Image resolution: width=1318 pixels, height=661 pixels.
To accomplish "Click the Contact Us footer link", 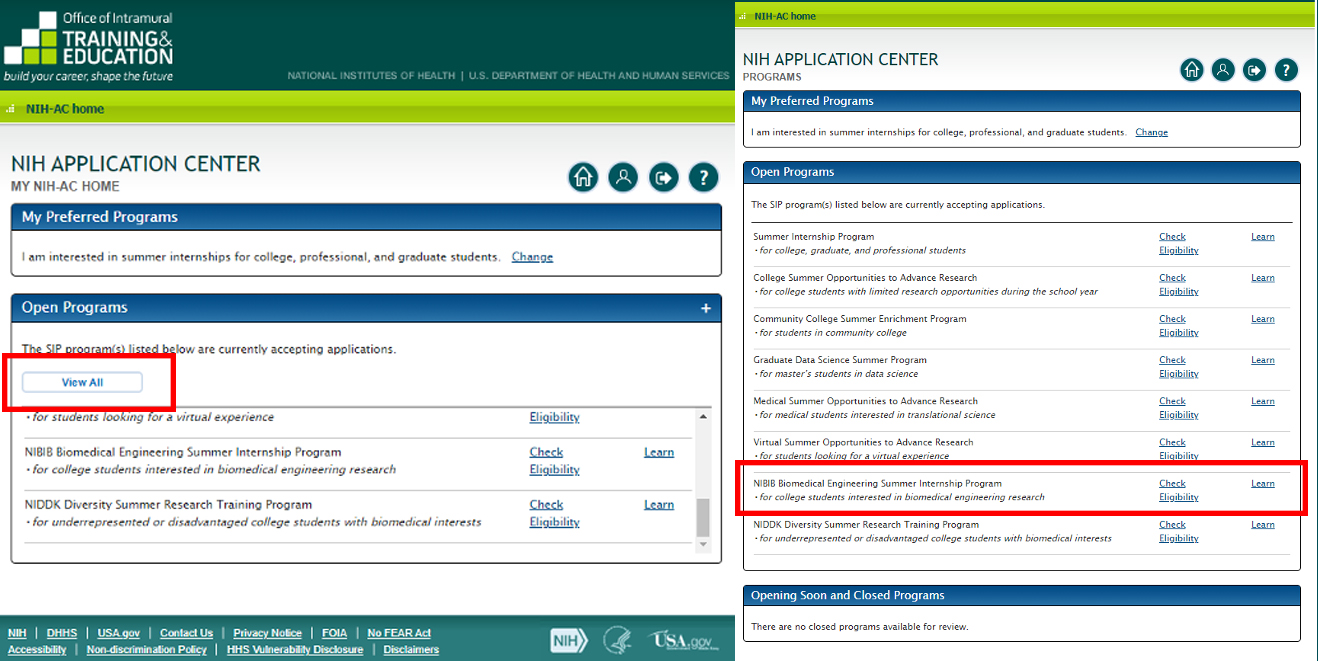I will [x=187, y=633].
